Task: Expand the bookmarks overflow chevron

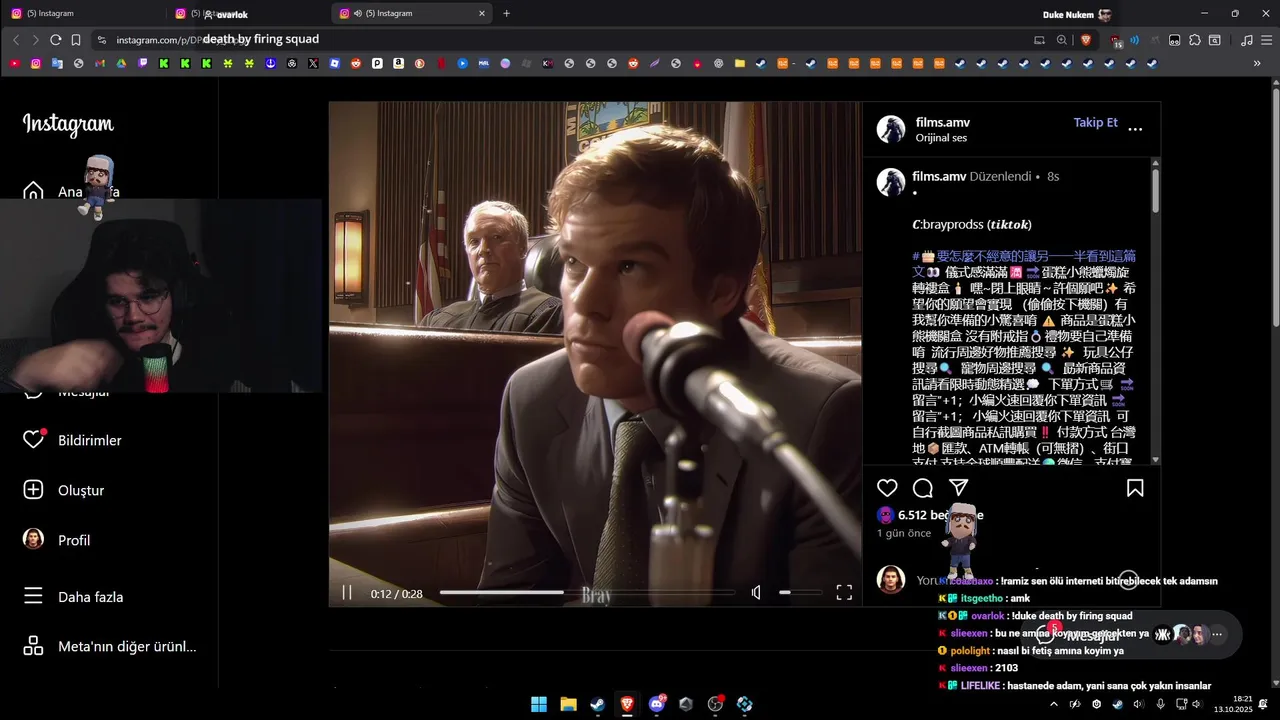Action: (1257, 63)
